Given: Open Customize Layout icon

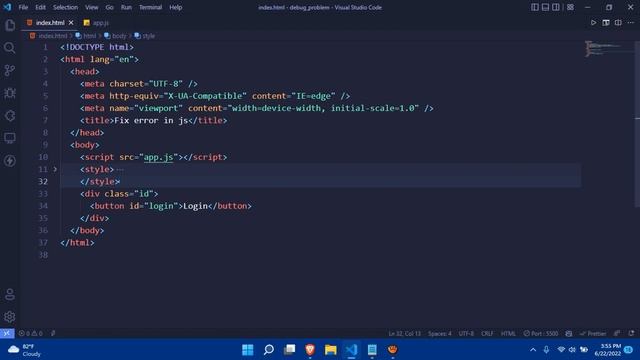Looking at the screenshot, I should click(x=570, y=7).
